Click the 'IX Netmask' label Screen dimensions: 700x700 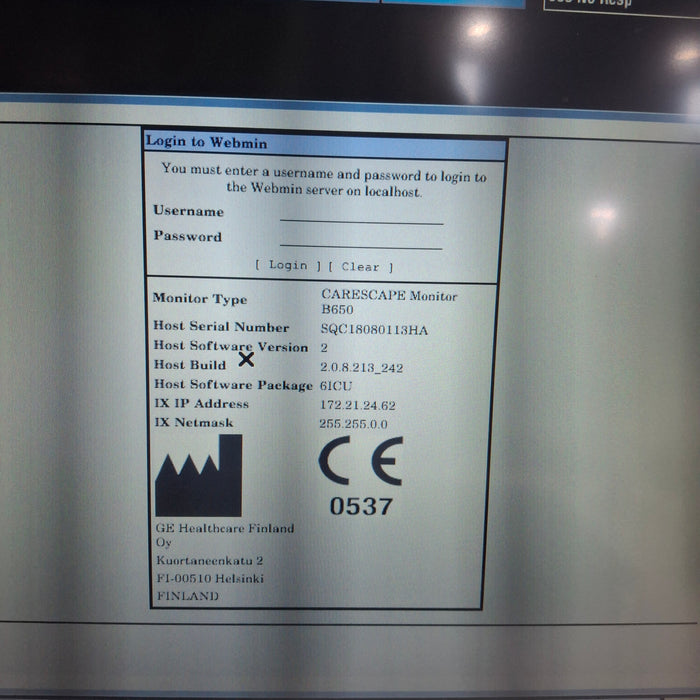[x=194, y=422]
